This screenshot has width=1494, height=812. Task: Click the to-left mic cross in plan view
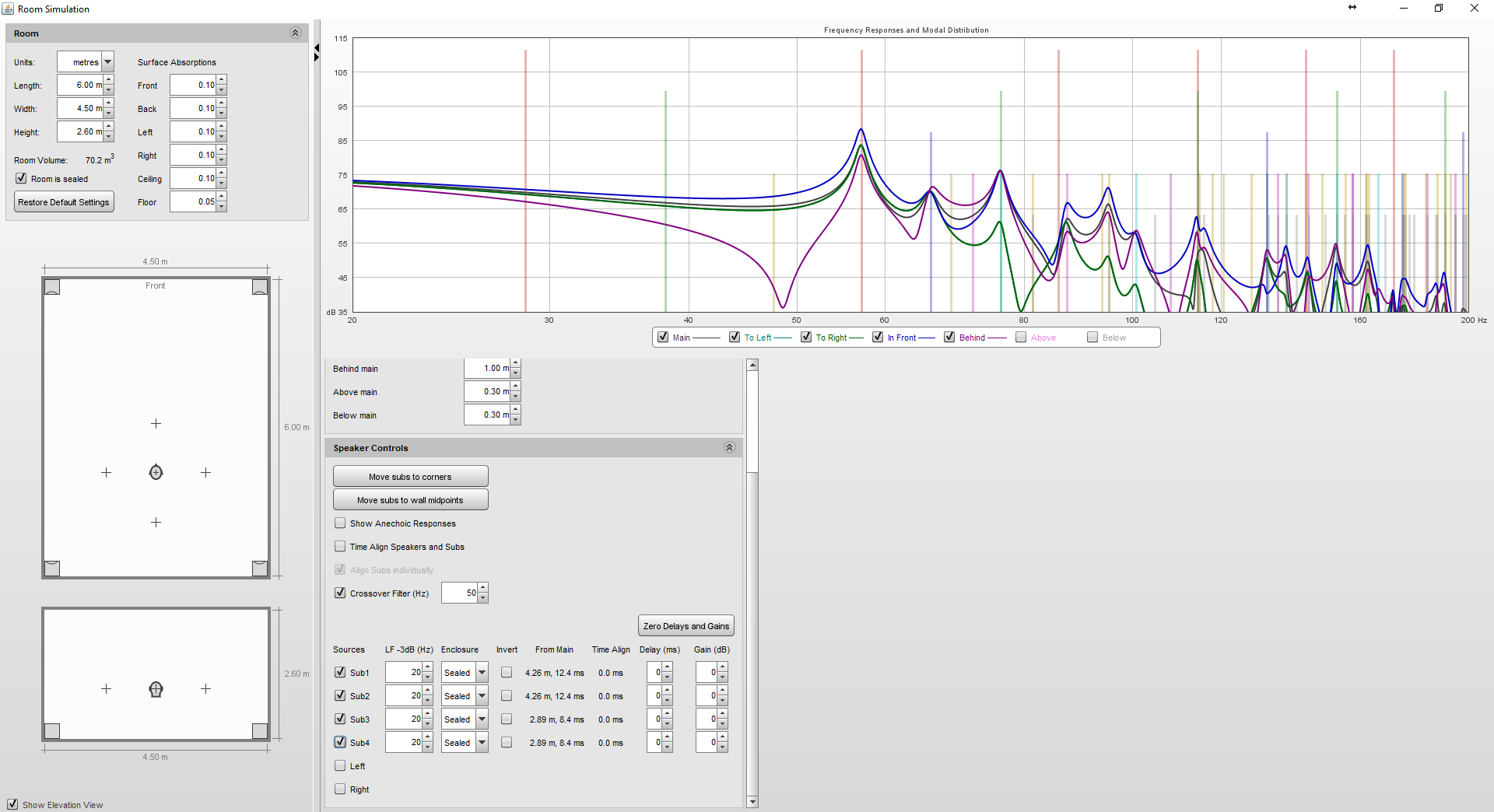[106, 472]
